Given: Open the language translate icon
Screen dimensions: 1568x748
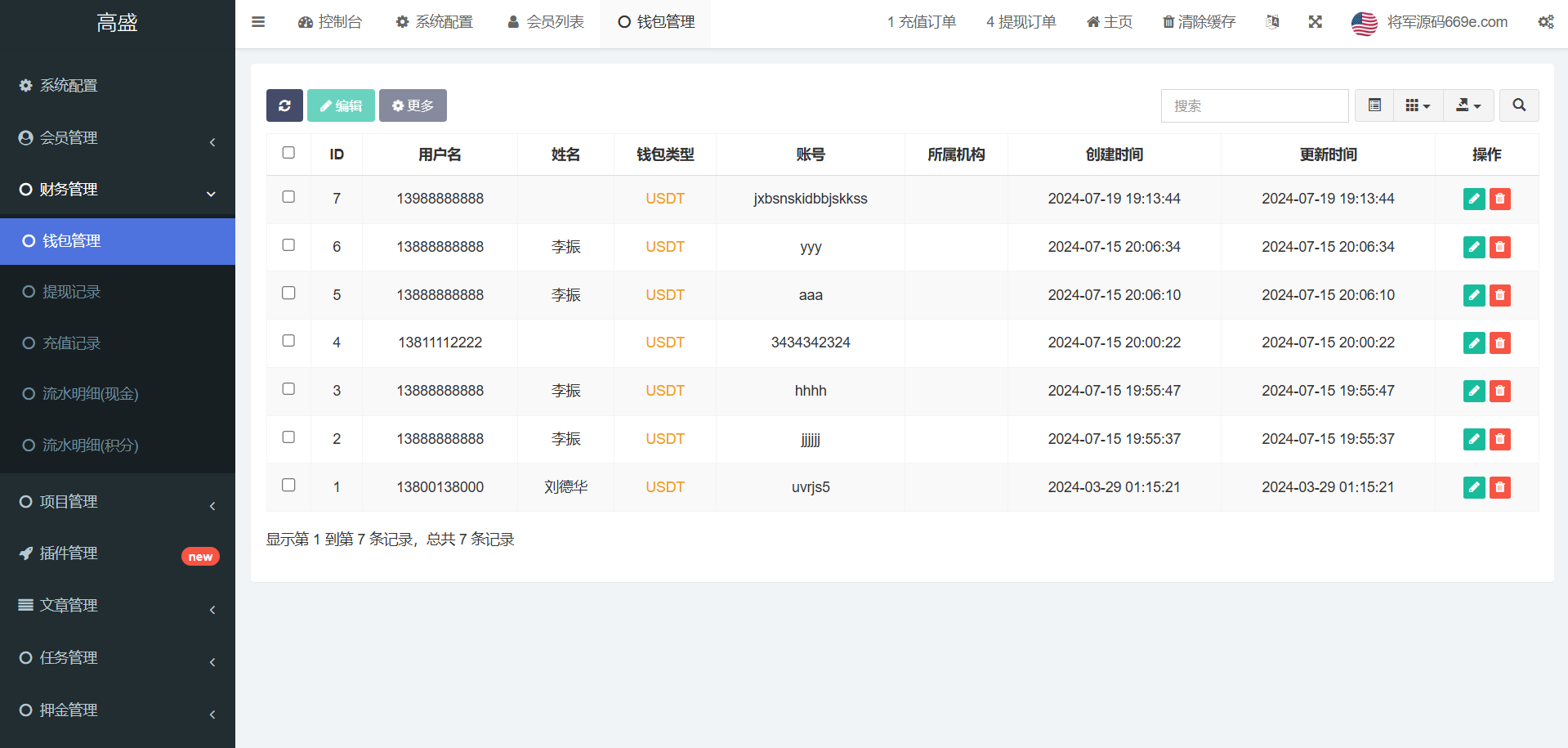Looking at the screenshot, I should pos(1272,22).
